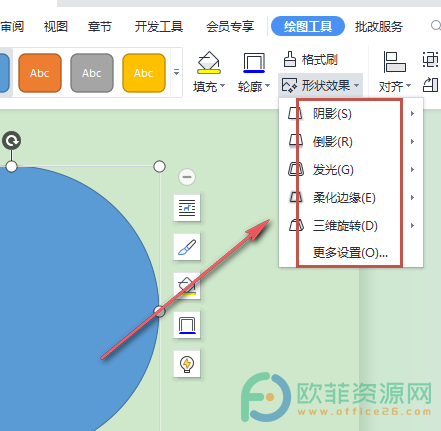Viewport: 441px width, 431px height.
Task: Open the 三维旋转(D) submenu
Action: (x=351, y=226)
